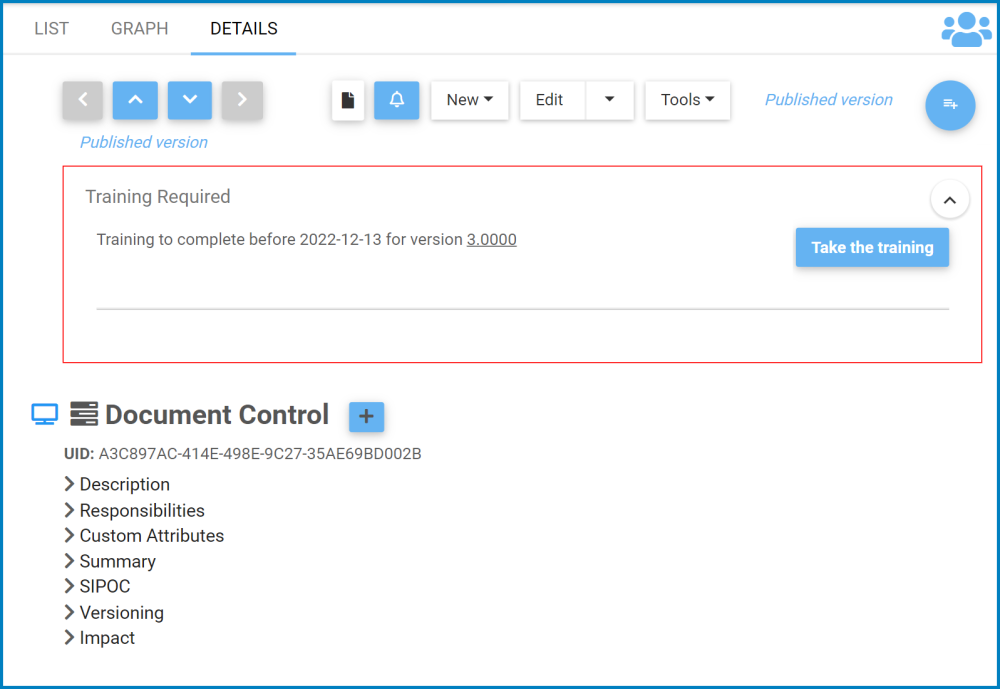Click the people icon in top right corner
Viewport: 1000px width, 689px height.
click(965, 28)
